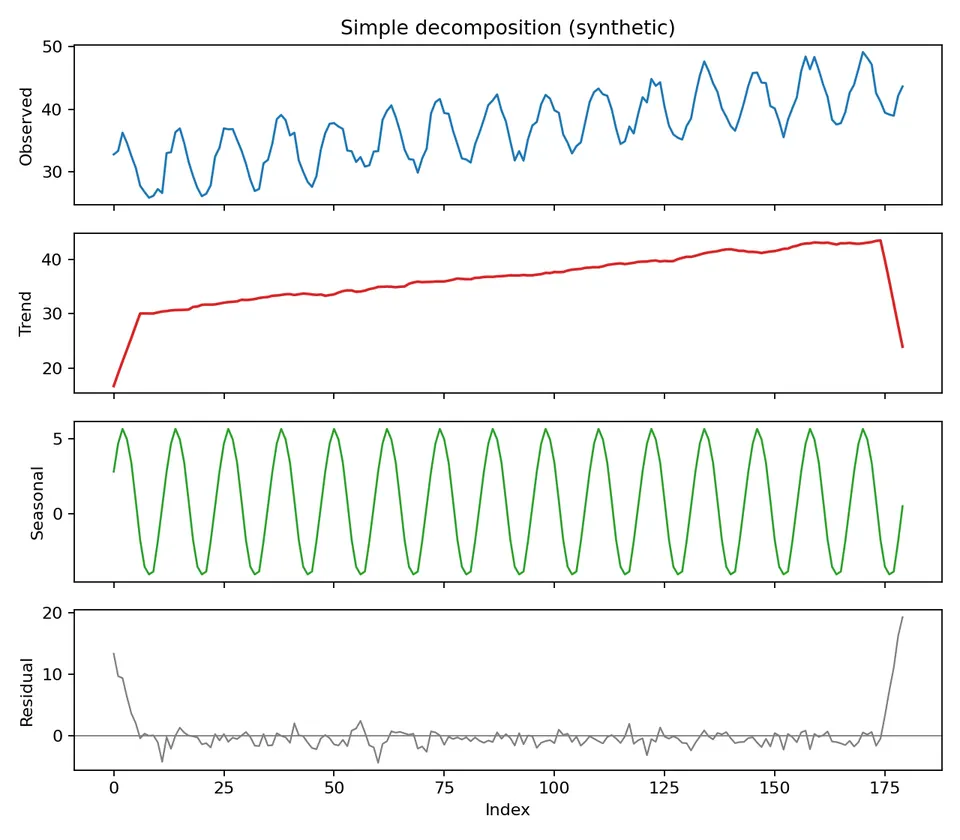The image size is (960, 840).
Task: Click the 10 tick label on Residual axis
Action: (52, 674)
